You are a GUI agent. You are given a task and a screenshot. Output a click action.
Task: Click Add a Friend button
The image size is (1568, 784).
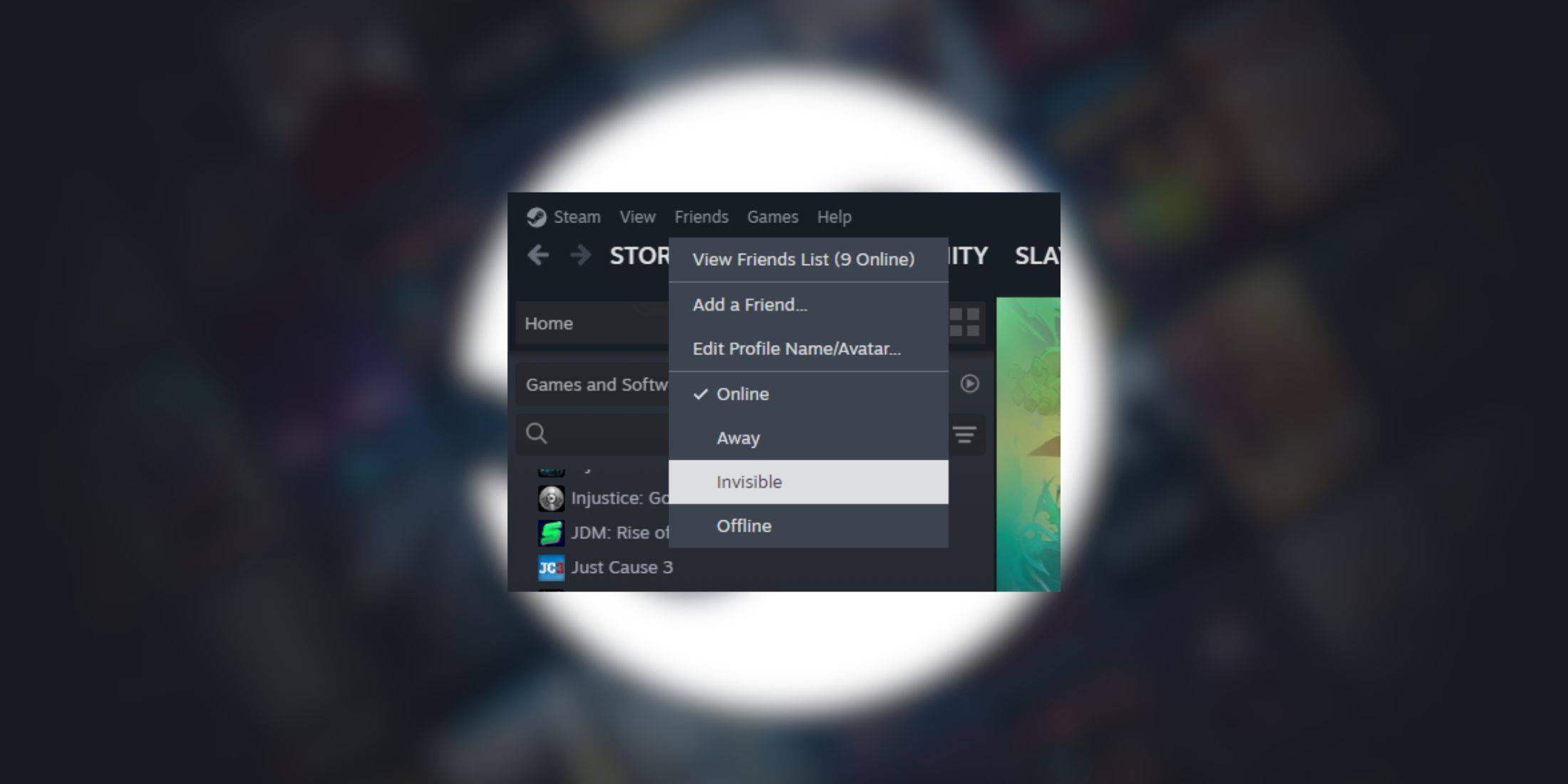coord(750,304)
